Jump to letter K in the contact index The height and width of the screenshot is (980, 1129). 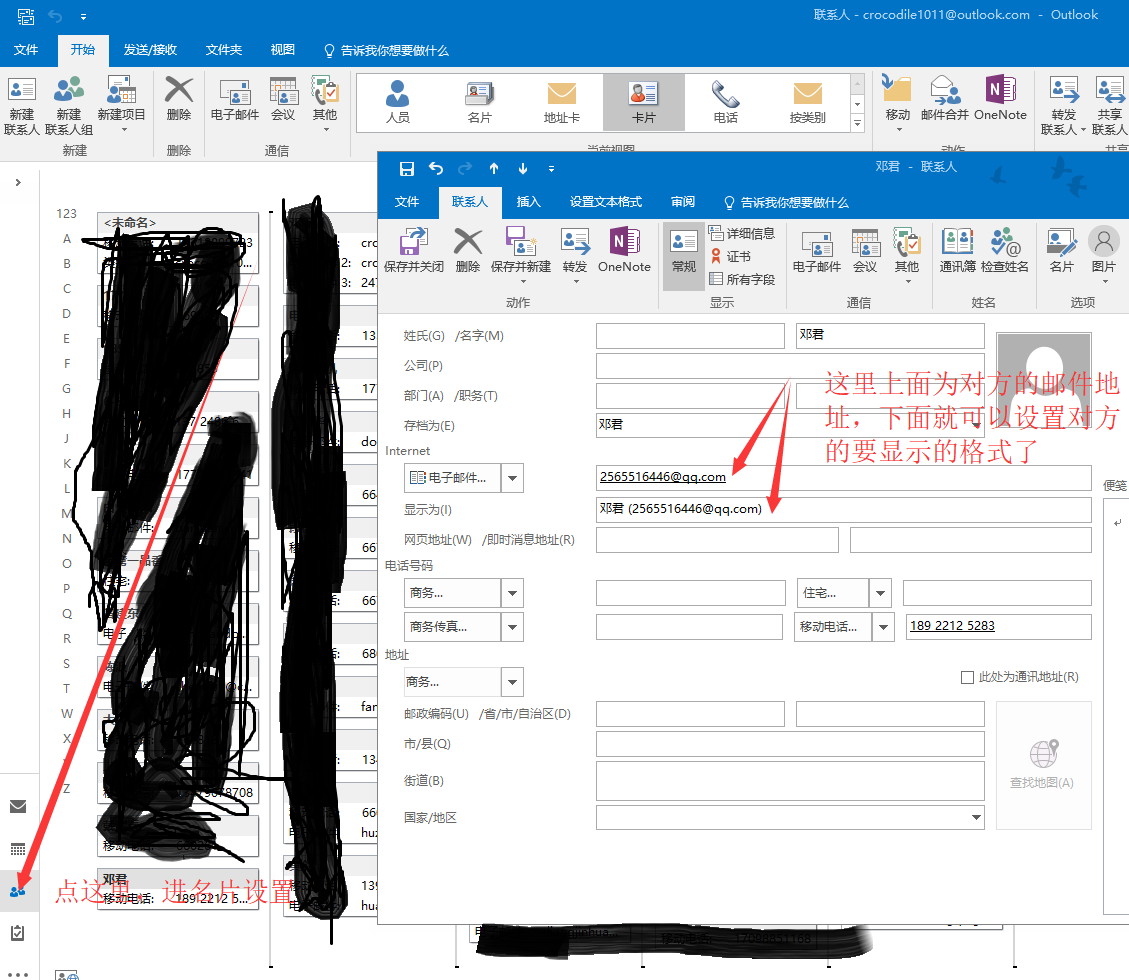coord(67,464)
